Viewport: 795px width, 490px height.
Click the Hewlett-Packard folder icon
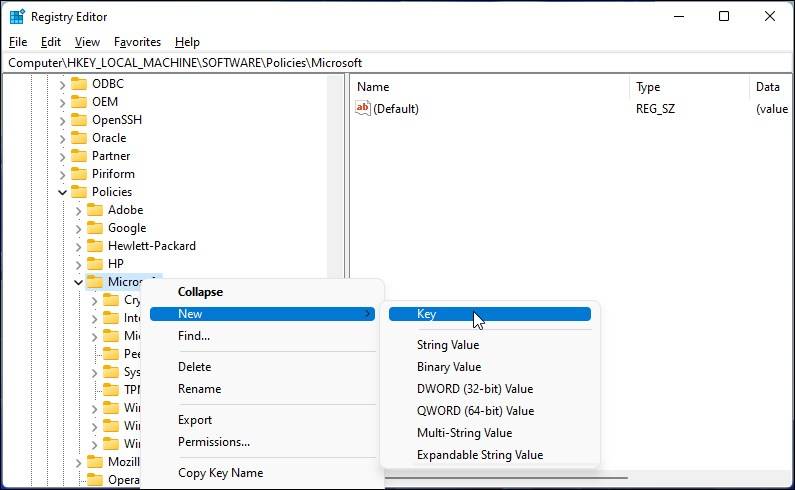[95, 246]
